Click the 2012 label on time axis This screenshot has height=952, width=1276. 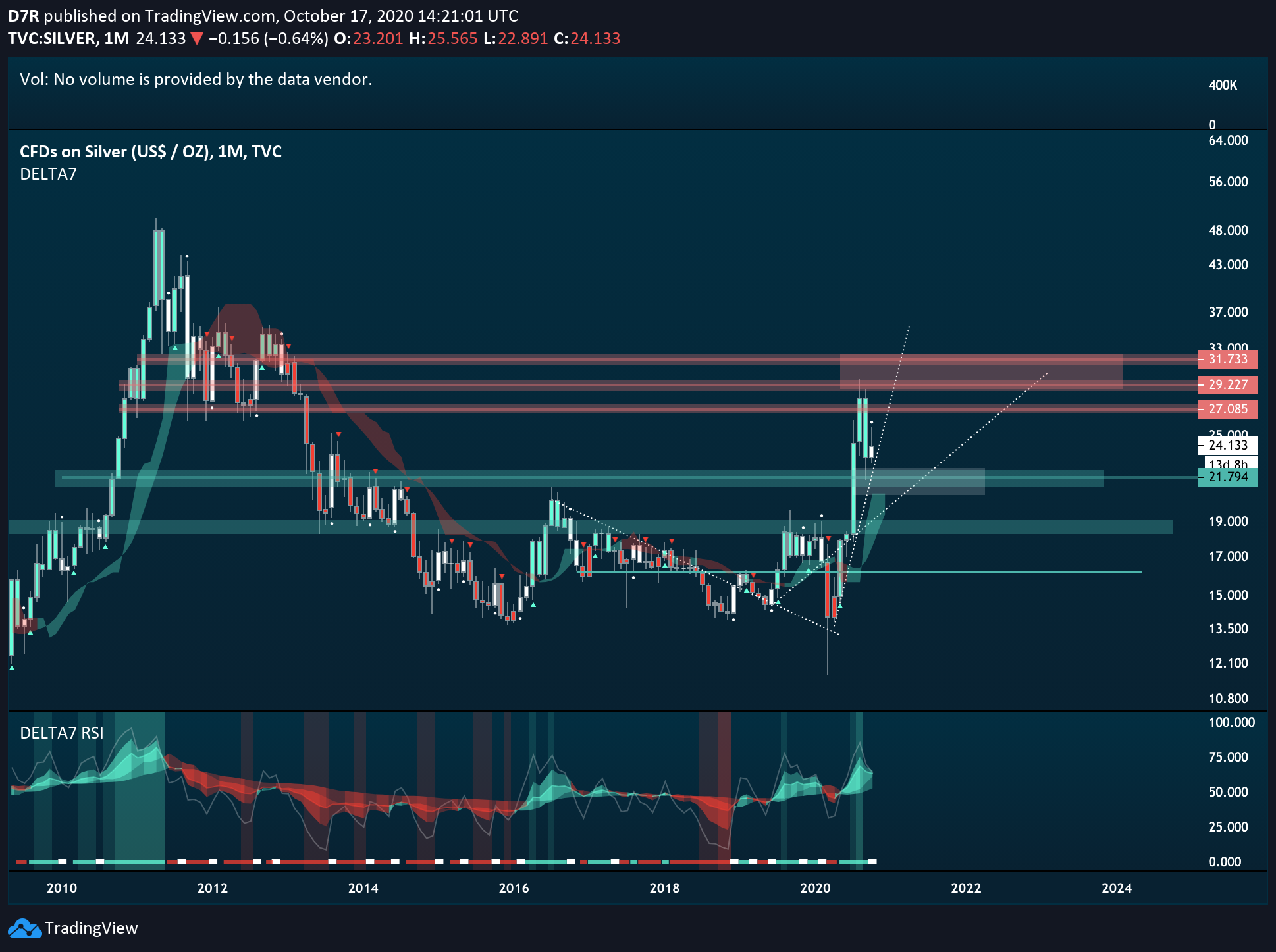[x=212, y=888]
